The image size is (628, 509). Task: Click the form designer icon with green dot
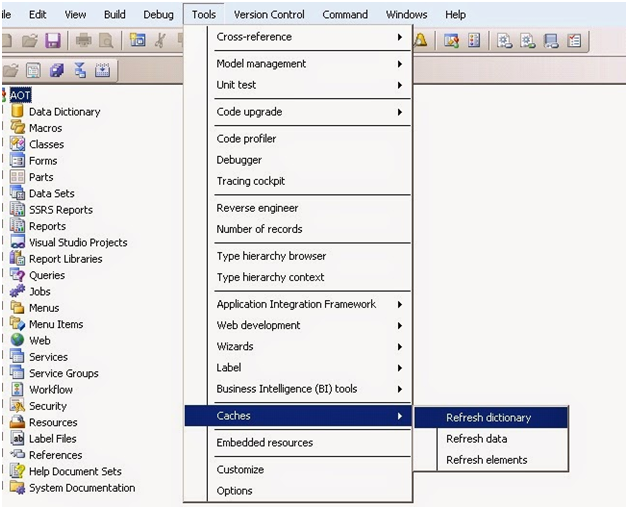(x=451, y=40)
